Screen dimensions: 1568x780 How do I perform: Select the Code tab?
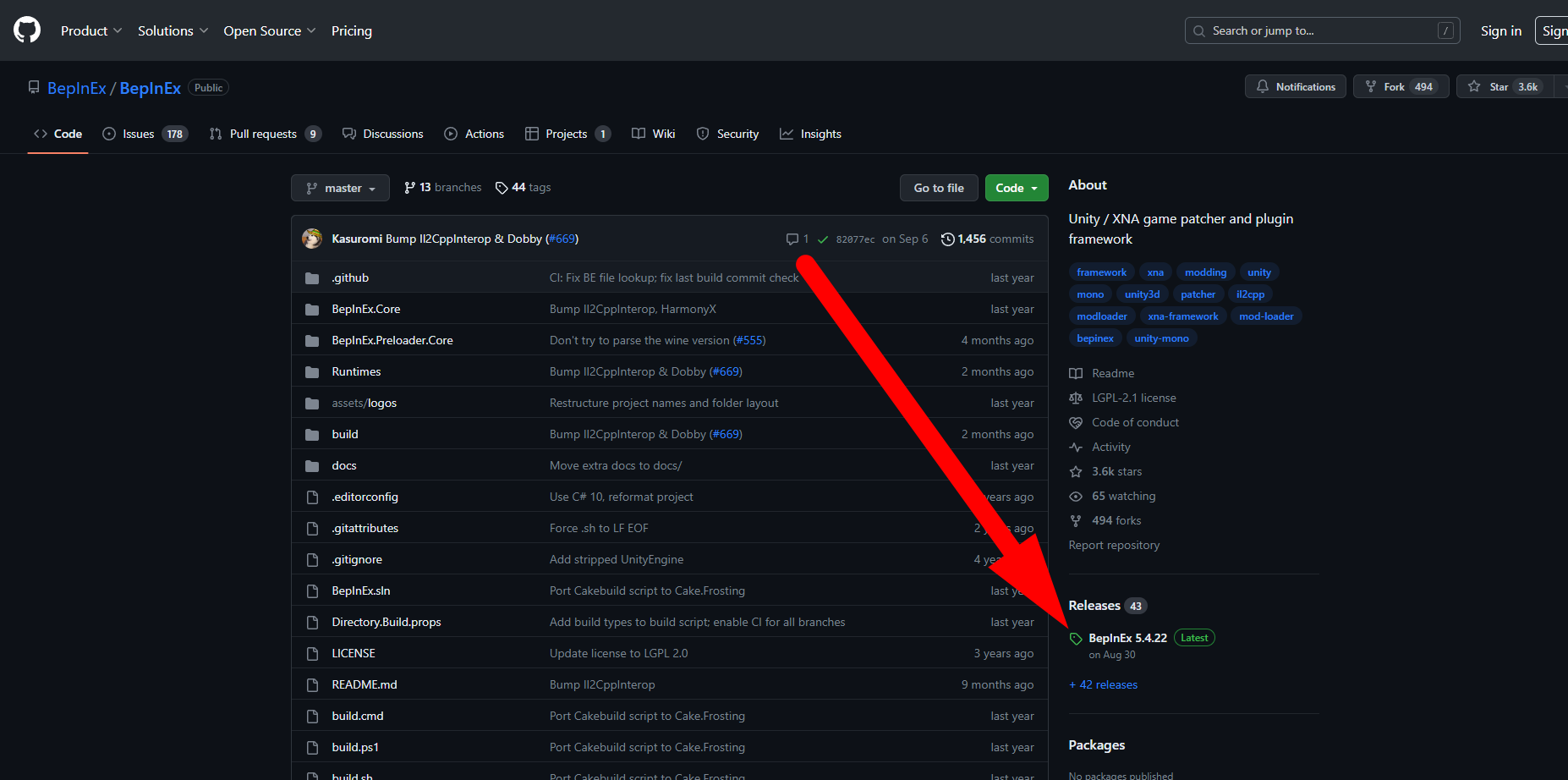click(x=58, y=134)
